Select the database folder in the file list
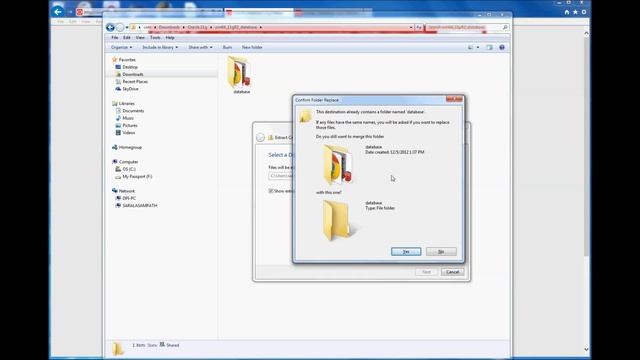Image resolution: width=640 pixels, height=360 pixels. click(241, 75)
